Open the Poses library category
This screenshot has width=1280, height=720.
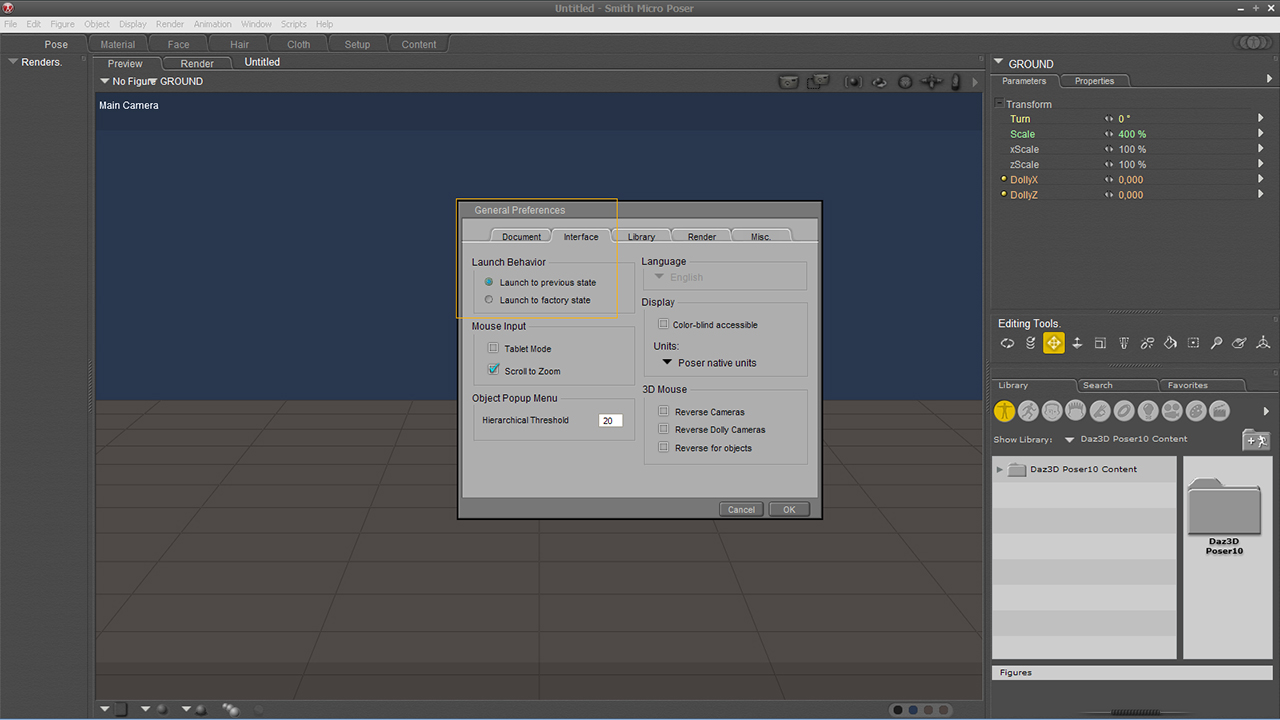point(1028,411)
